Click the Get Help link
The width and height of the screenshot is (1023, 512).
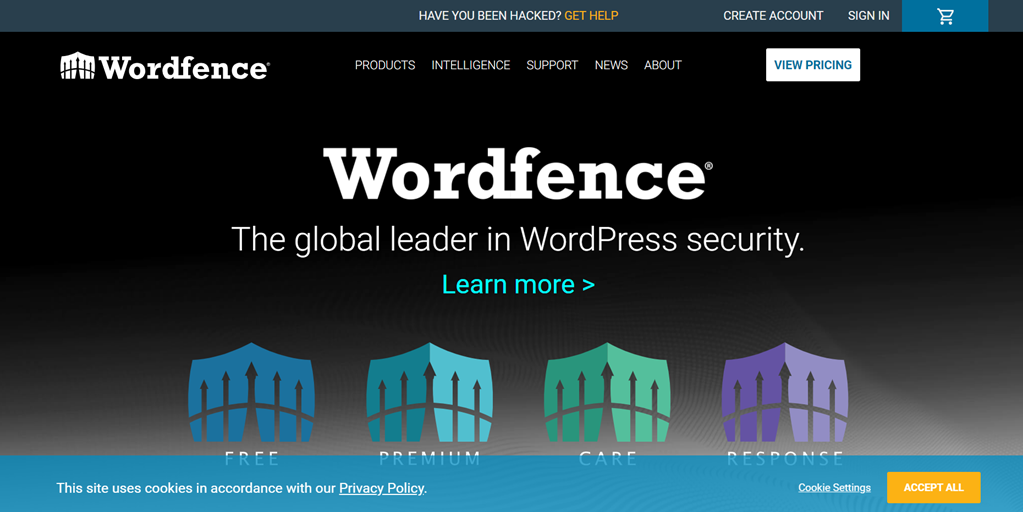click(591, 16)
